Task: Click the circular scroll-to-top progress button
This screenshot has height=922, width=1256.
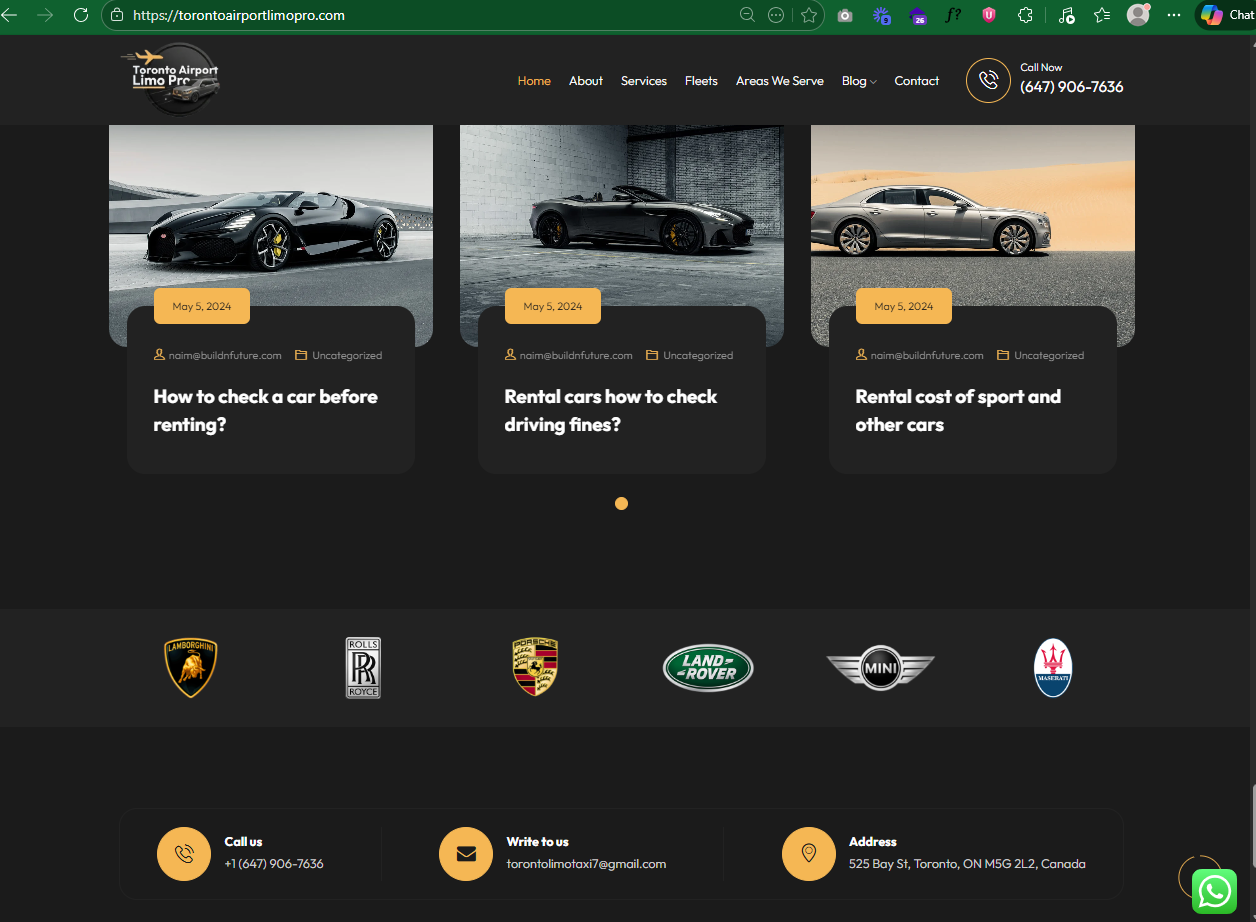Action: pyautogui.click(x=1200, y=877)
